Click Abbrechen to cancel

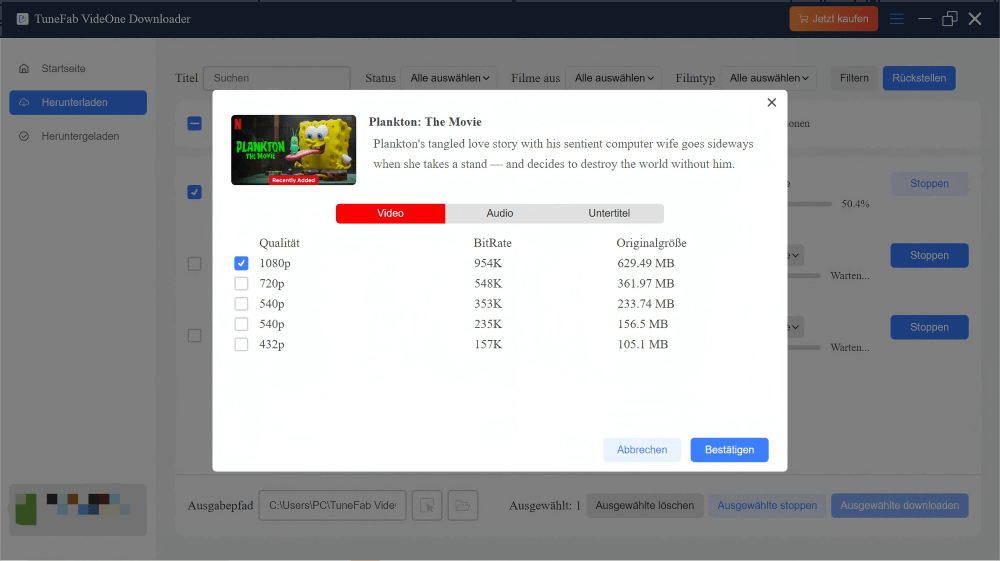[642, 449]
